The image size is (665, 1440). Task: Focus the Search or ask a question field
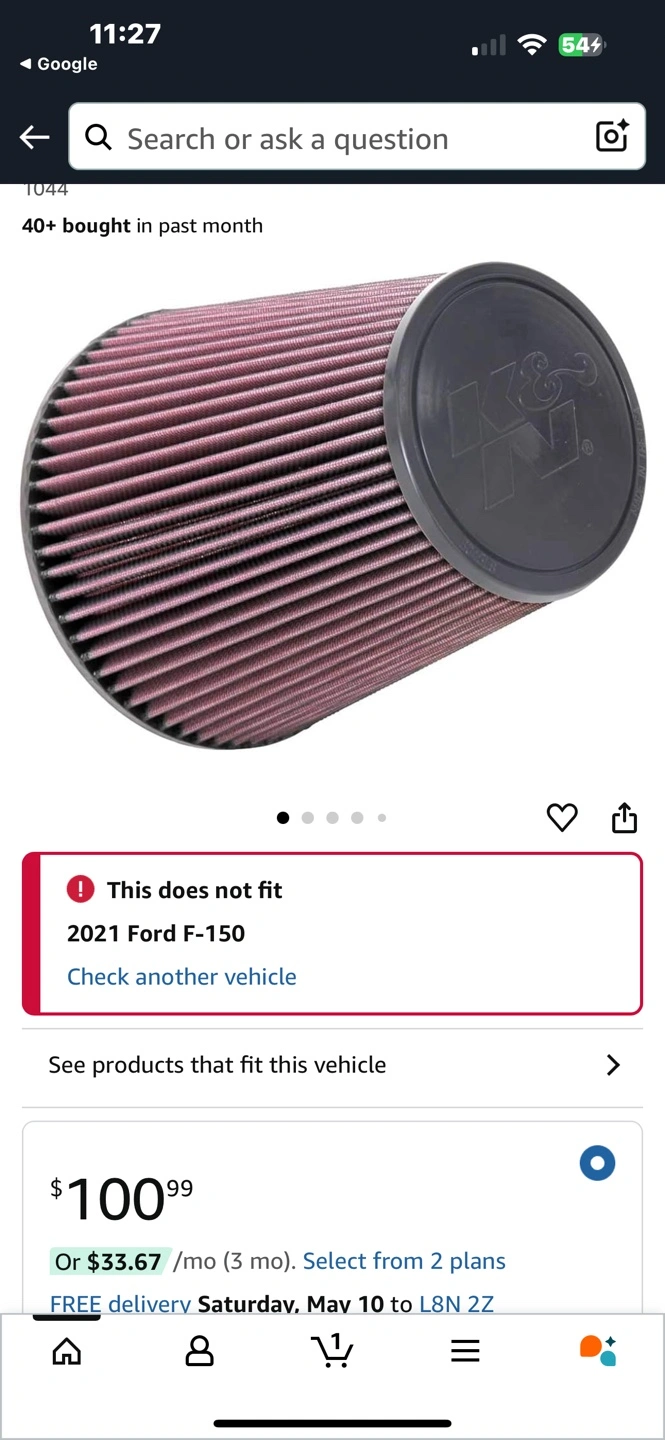(x=357, y=137)
